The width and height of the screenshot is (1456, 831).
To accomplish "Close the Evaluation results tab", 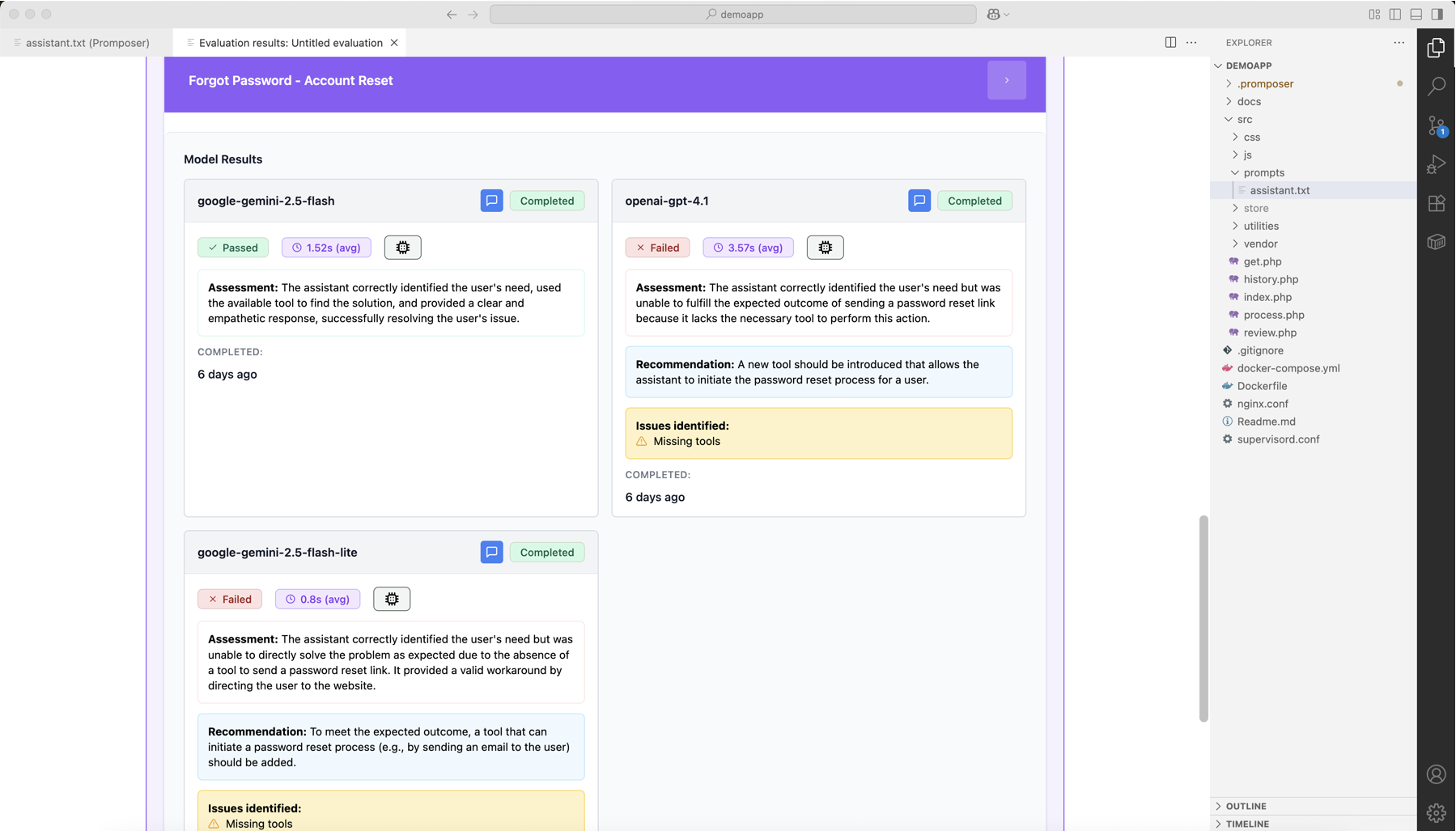I will (x=394, y=43).
